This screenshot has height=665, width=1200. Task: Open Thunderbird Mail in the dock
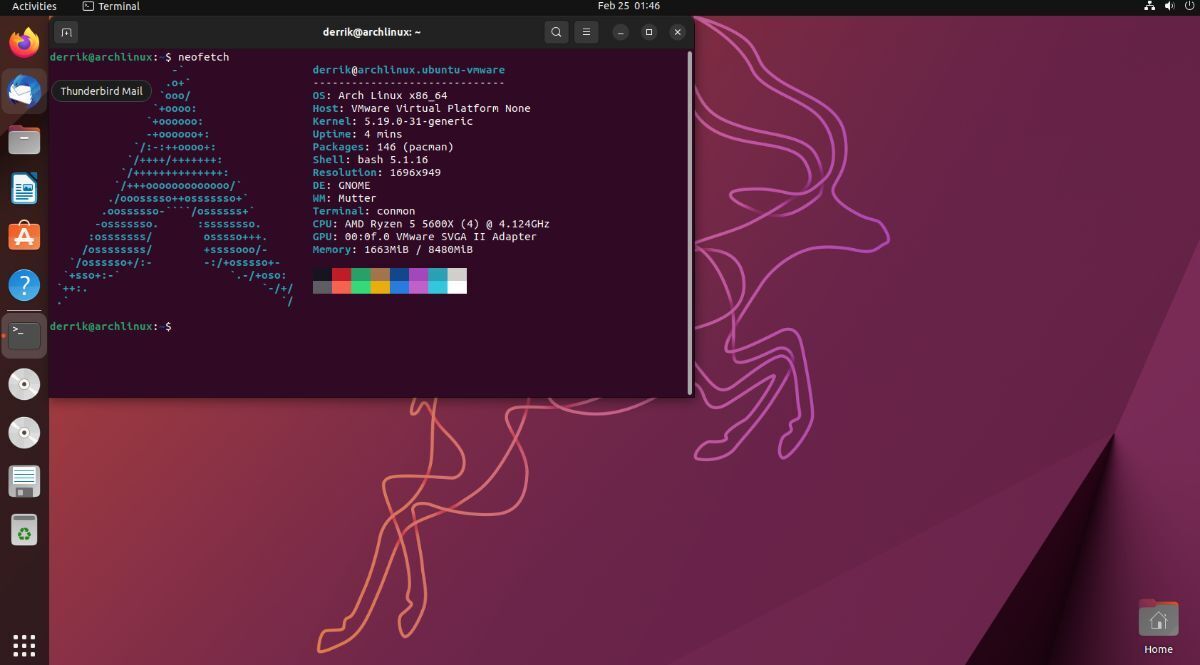(x=24, y=92)
